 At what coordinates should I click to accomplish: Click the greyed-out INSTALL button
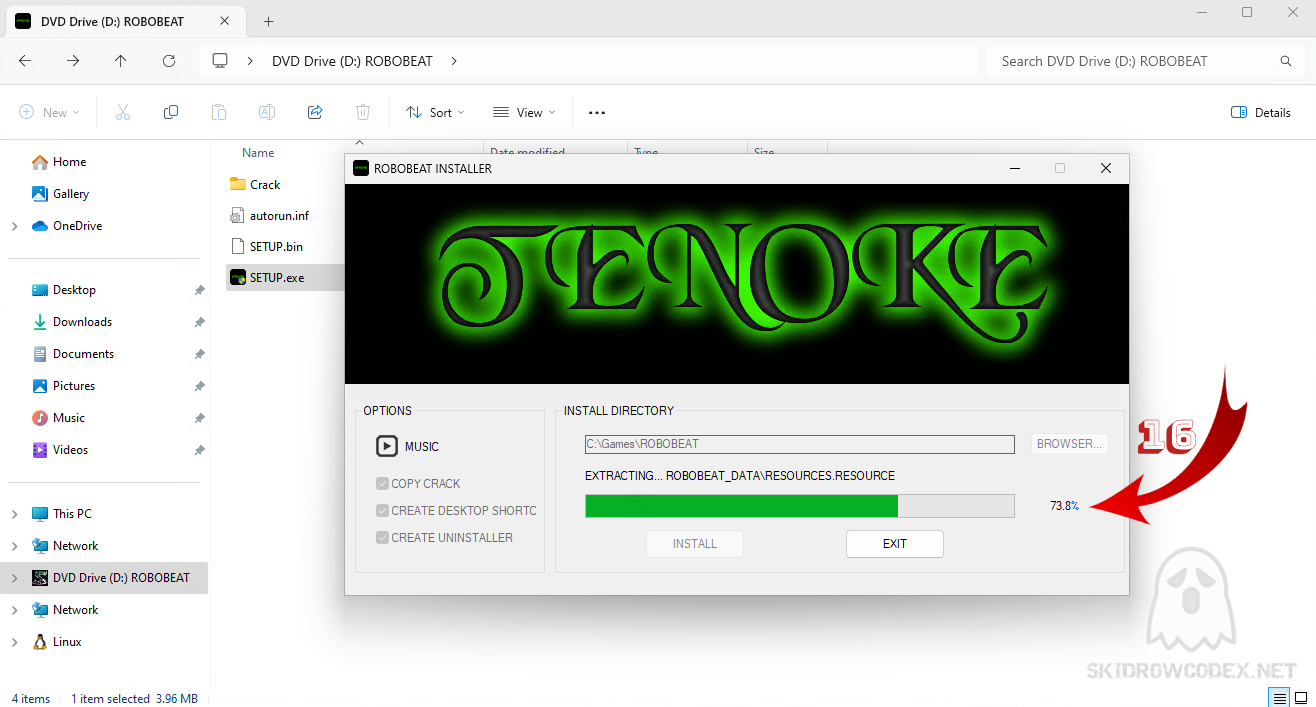pos(695,544)
